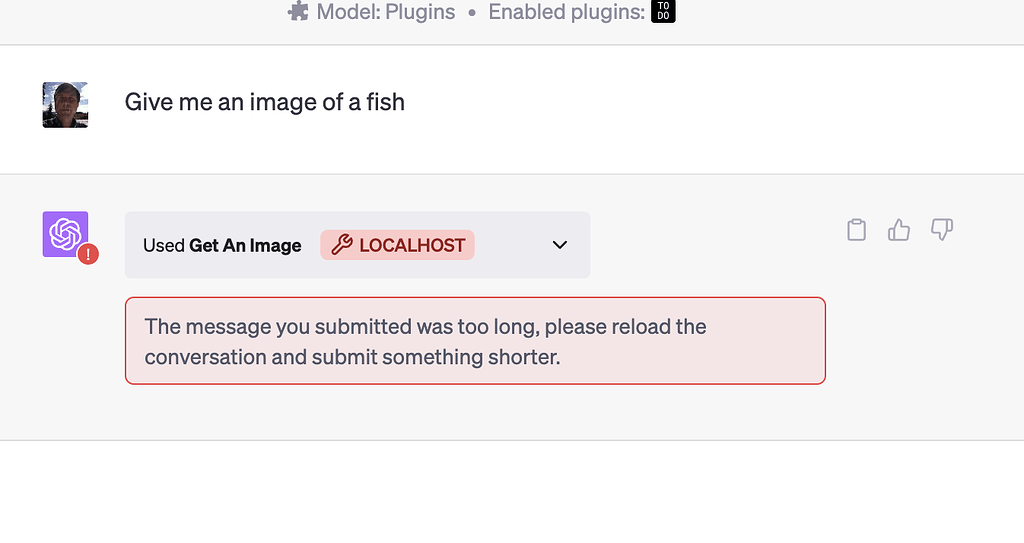
Task: Click the 'Enabled plugins:' label
Action: pyautogui.click(x=566, y=12)
